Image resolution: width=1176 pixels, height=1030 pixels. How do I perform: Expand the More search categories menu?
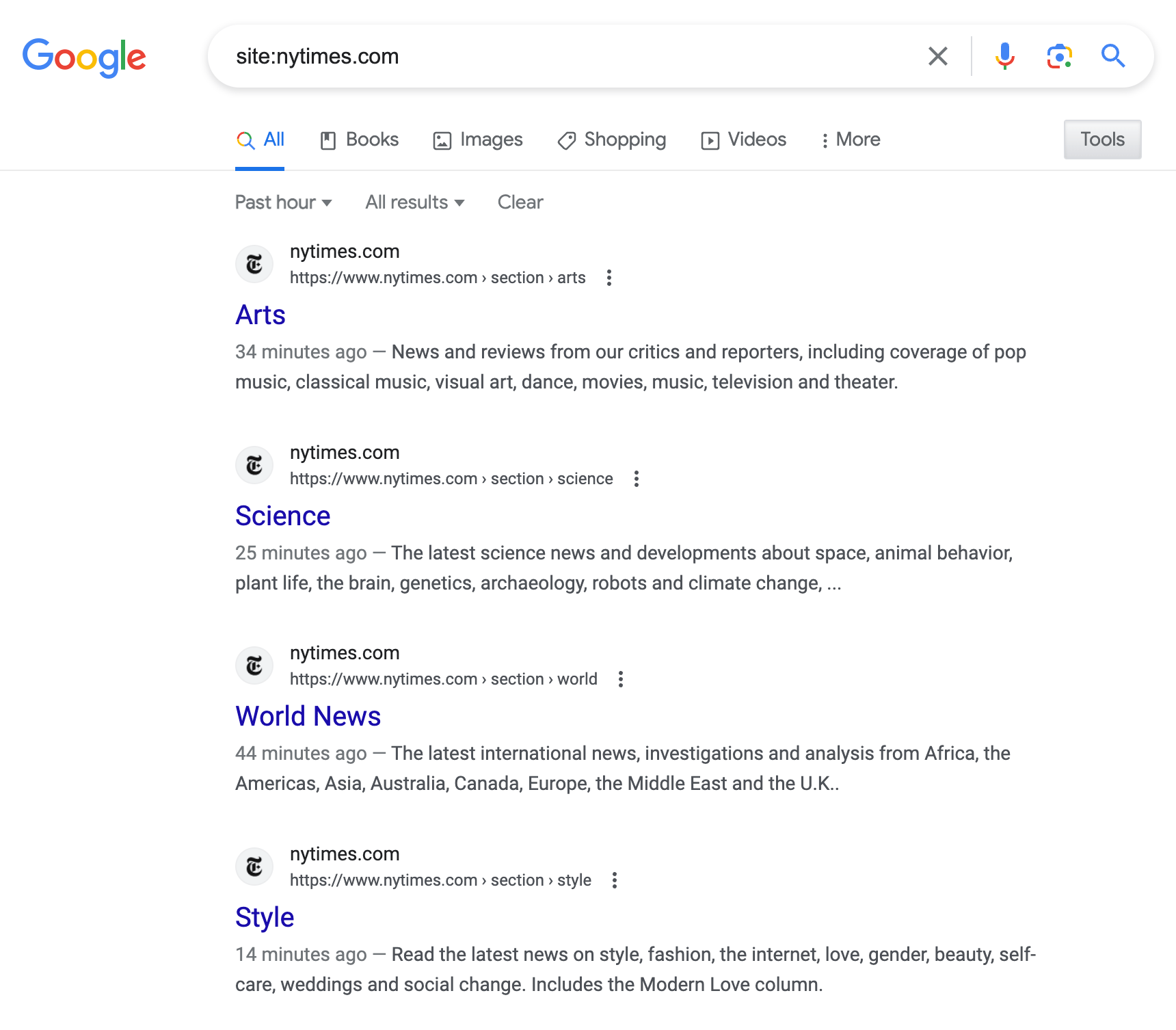click(x=850, y=140)
